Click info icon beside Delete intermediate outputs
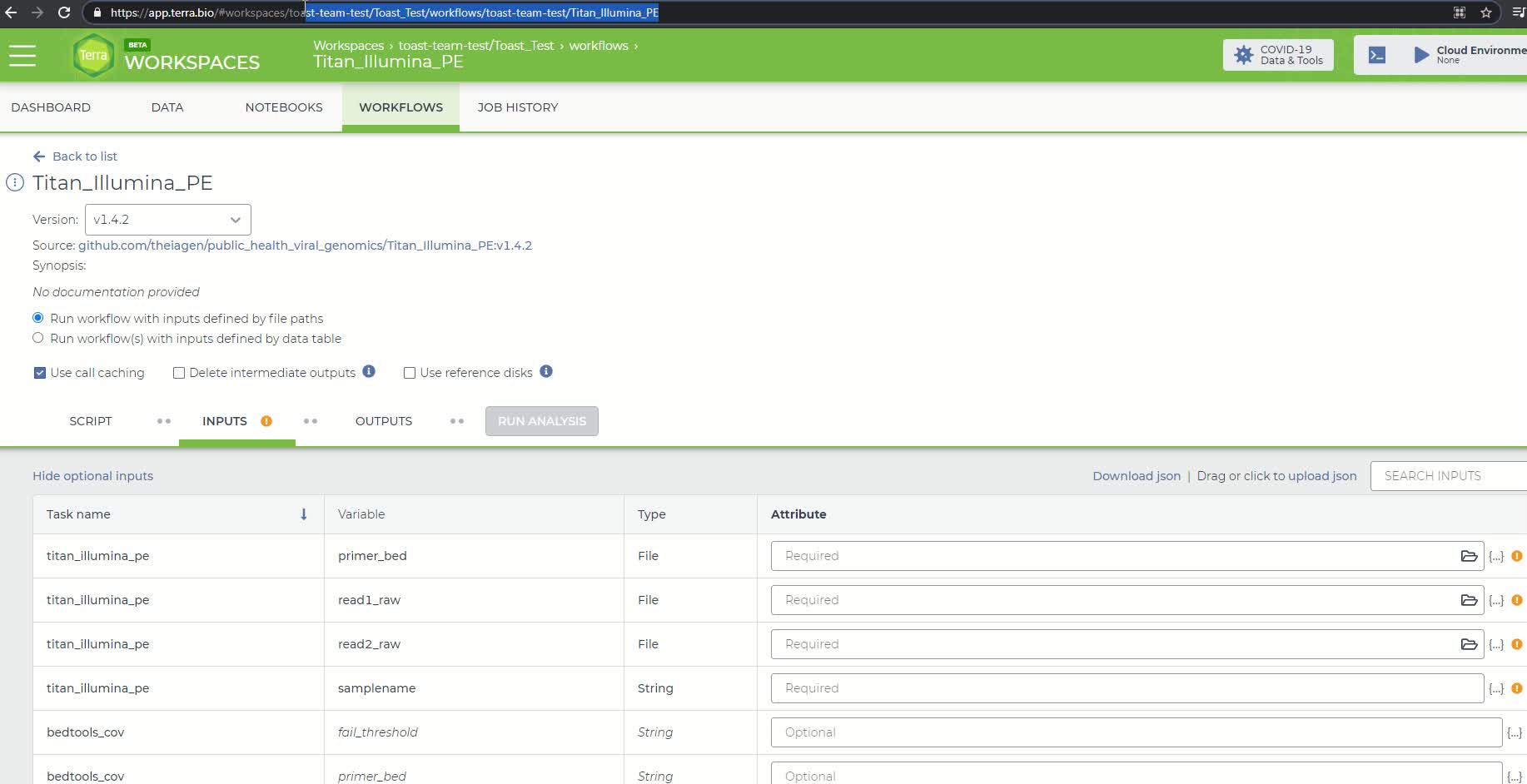1527x784 pixels. pyautogui.click(x=369, y=372)
